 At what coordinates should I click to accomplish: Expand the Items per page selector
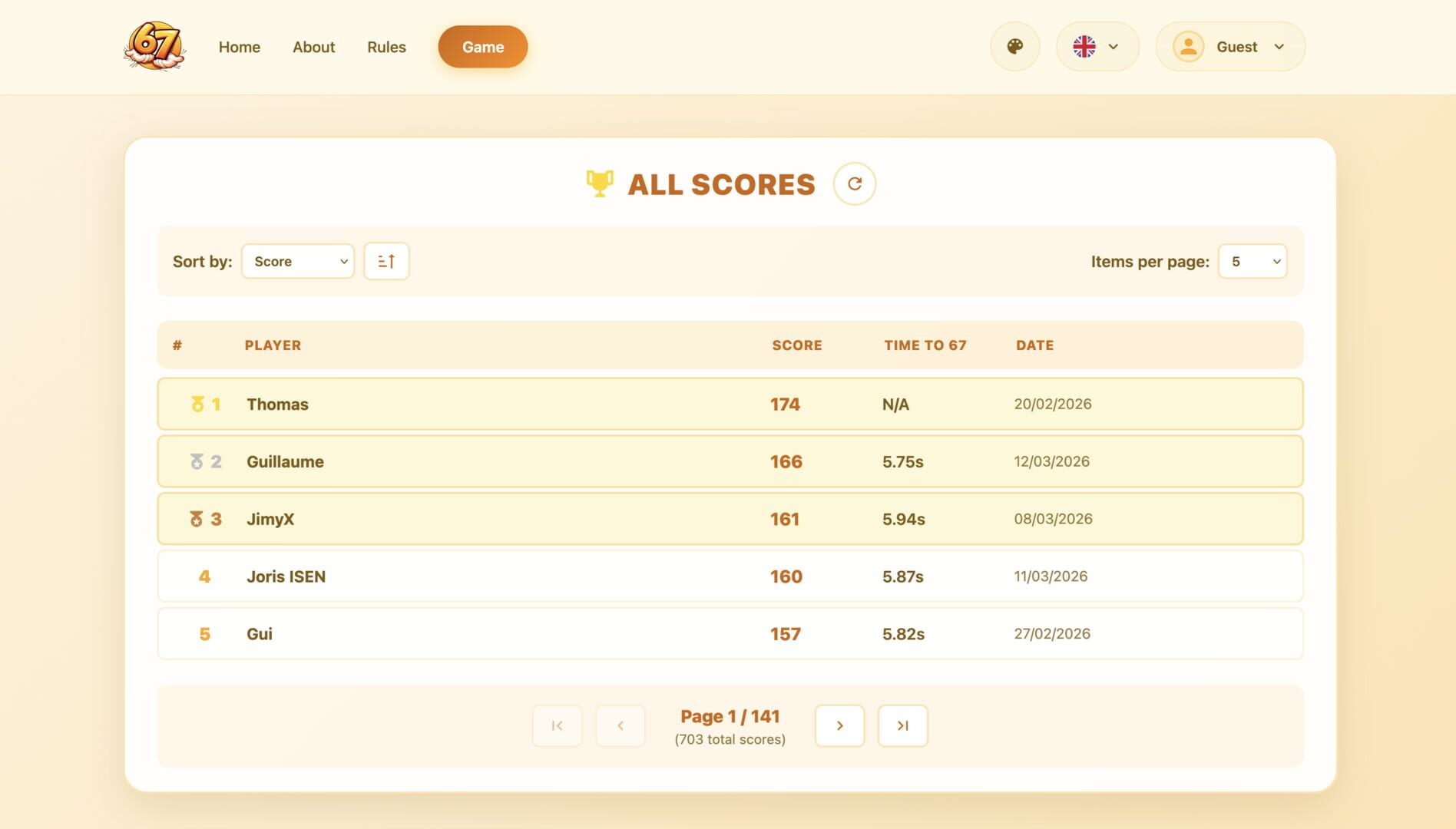pos(1252,262)
